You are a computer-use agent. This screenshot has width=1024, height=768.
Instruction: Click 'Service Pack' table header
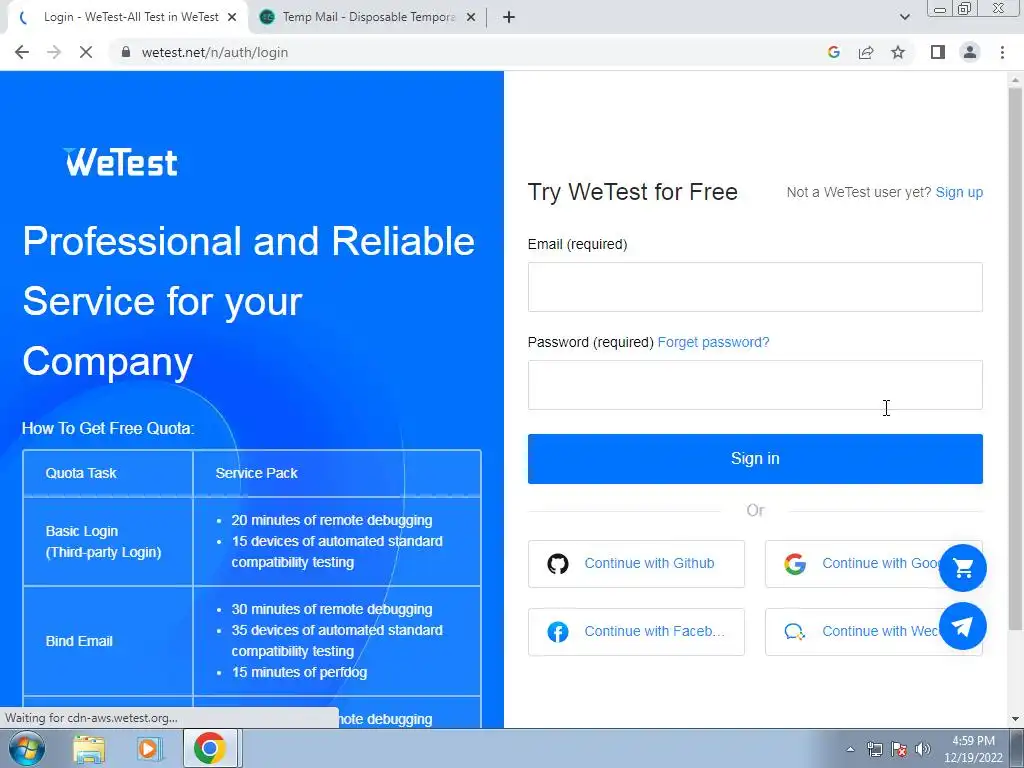(256, 473)
